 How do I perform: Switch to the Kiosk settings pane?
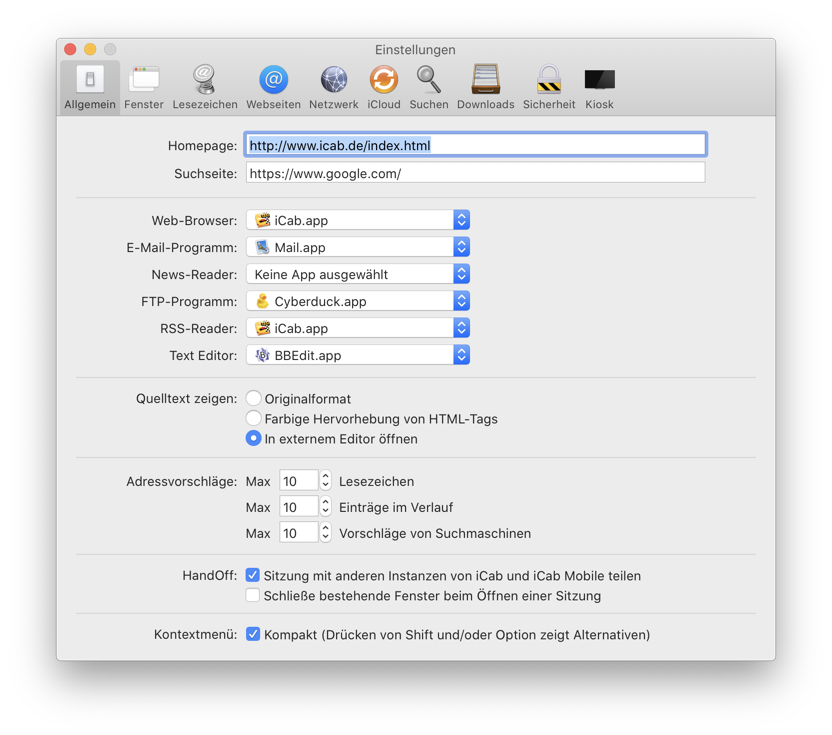pos(600,88)
